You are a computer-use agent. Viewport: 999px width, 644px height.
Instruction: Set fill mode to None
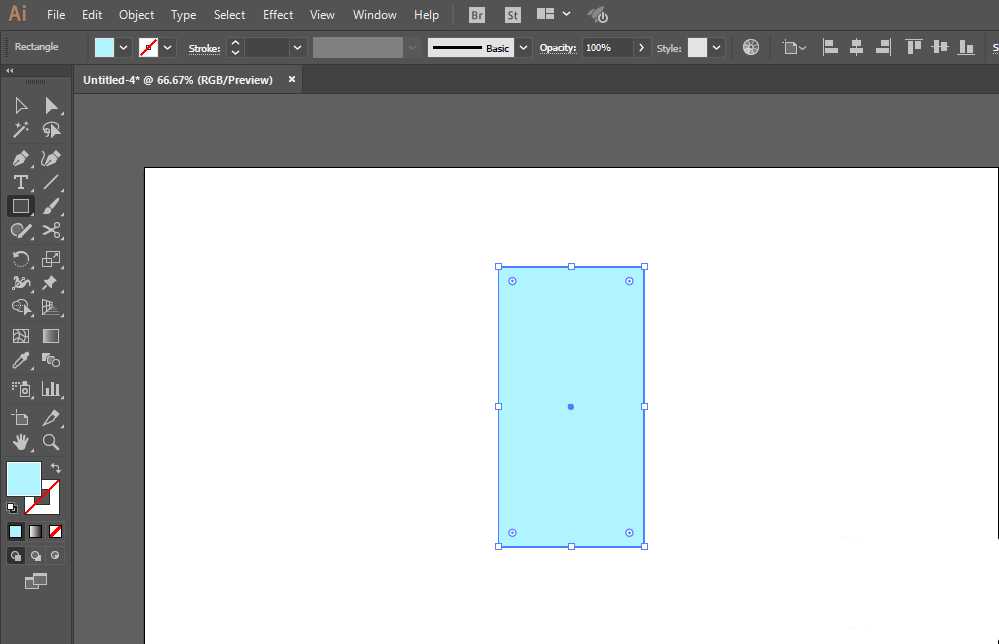55,531
